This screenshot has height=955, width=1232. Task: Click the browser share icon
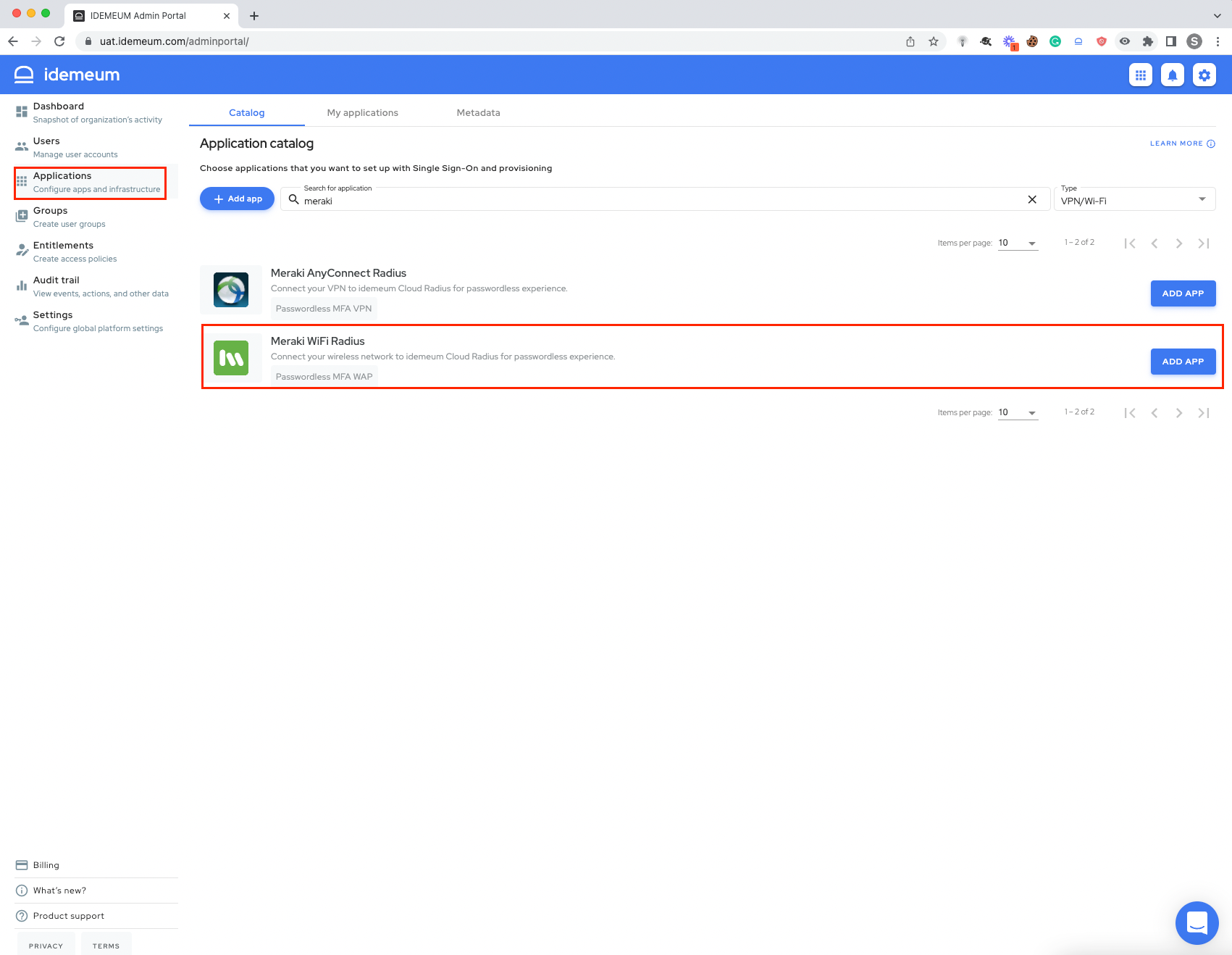point(910,41)
